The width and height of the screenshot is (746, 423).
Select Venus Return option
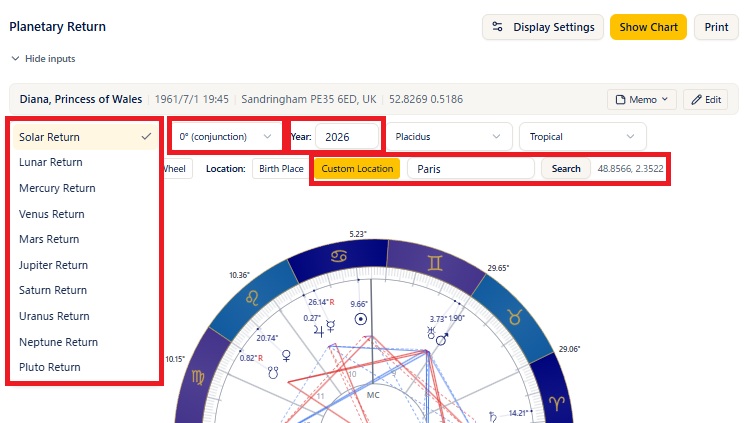pyautogui.click(x=85, y=214)
